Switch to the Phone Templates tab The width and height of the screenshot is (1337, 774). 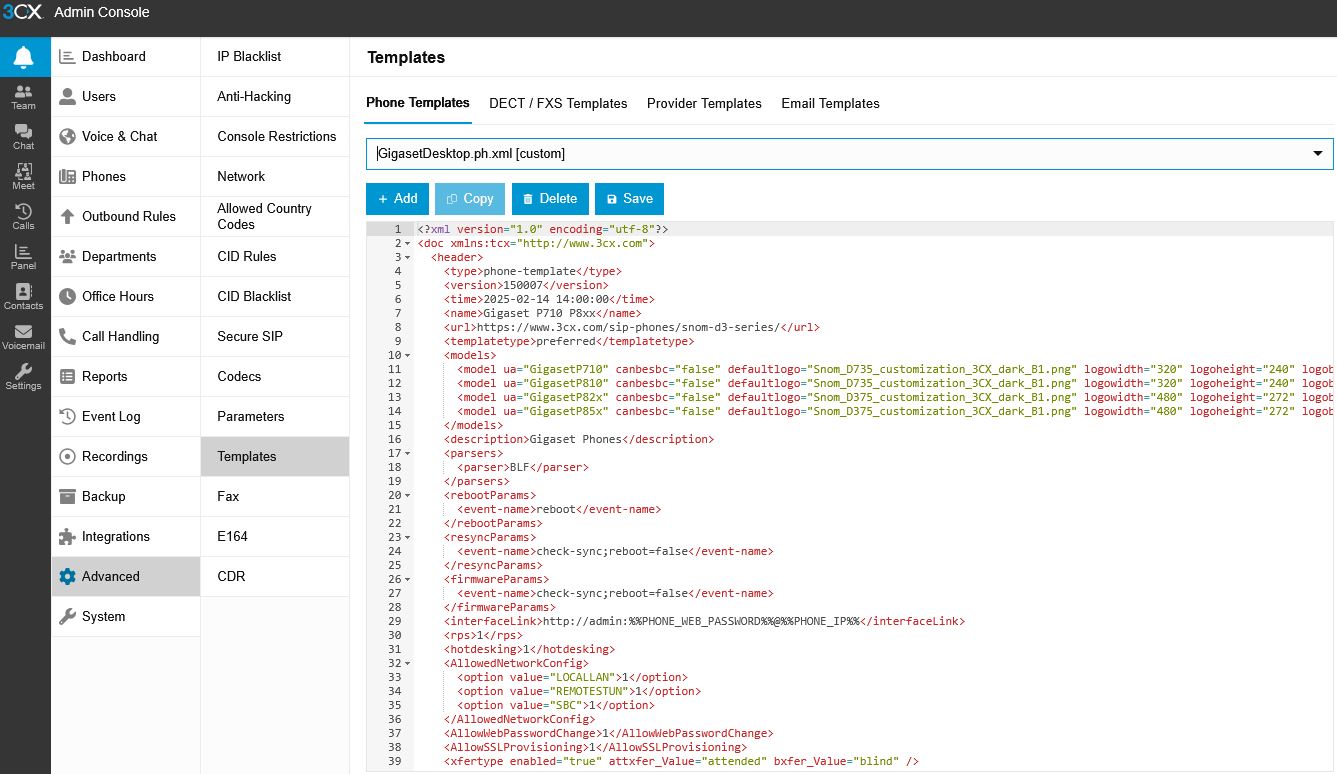418,103
